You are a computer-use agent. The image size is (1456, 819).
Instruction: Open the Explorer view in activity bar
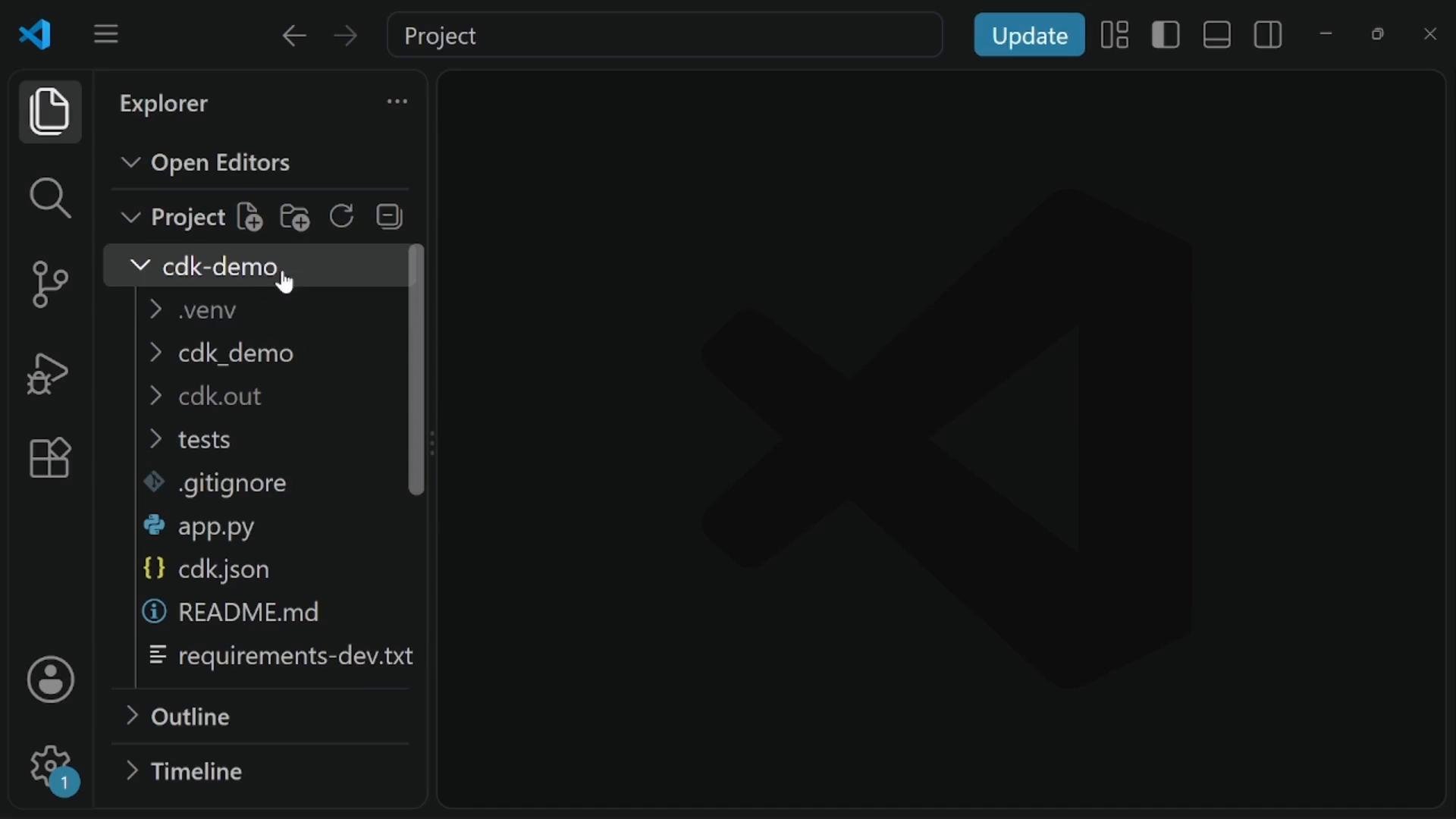point(50,111)
